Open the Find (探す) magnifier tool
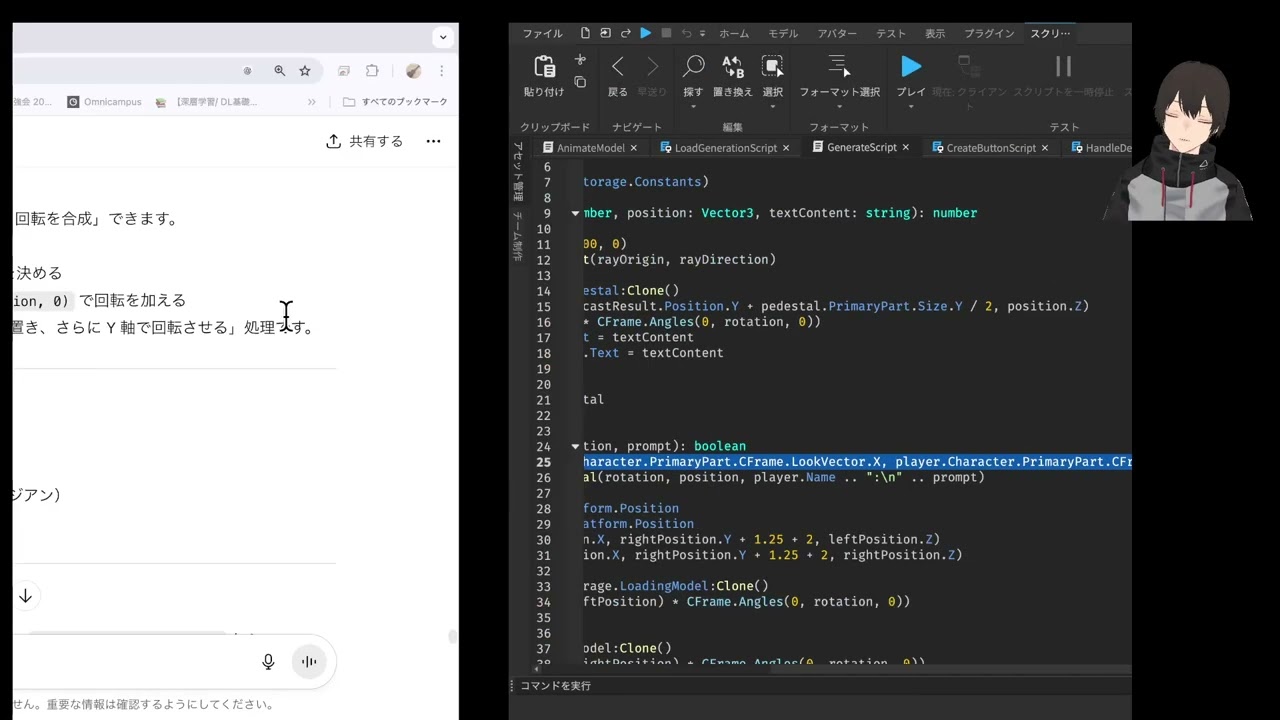This screenshot has width=1280, height=720. coord(693,67)
